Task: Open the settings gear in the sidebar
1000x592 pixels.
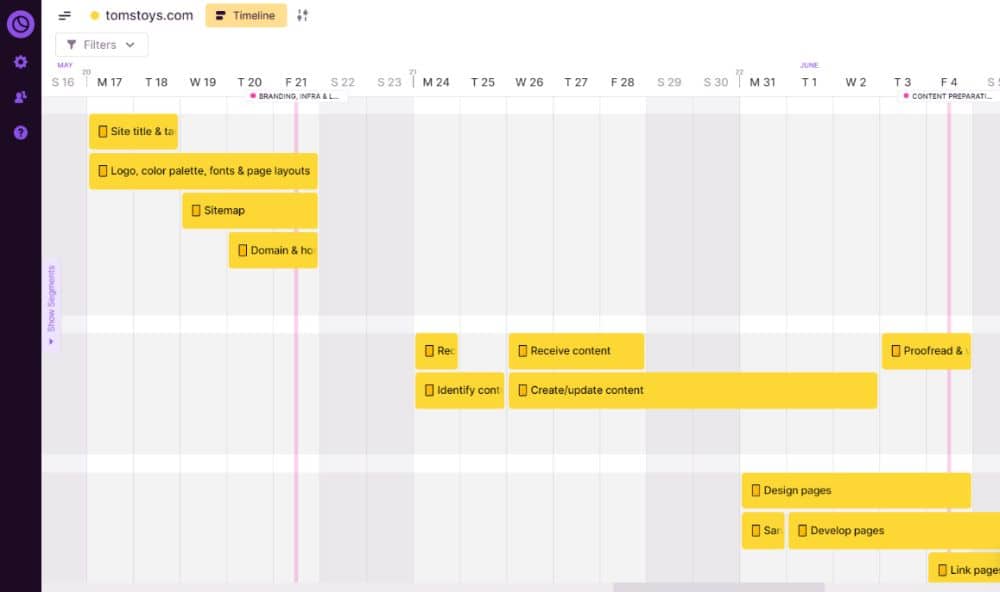Action: [x=20, y=62]
